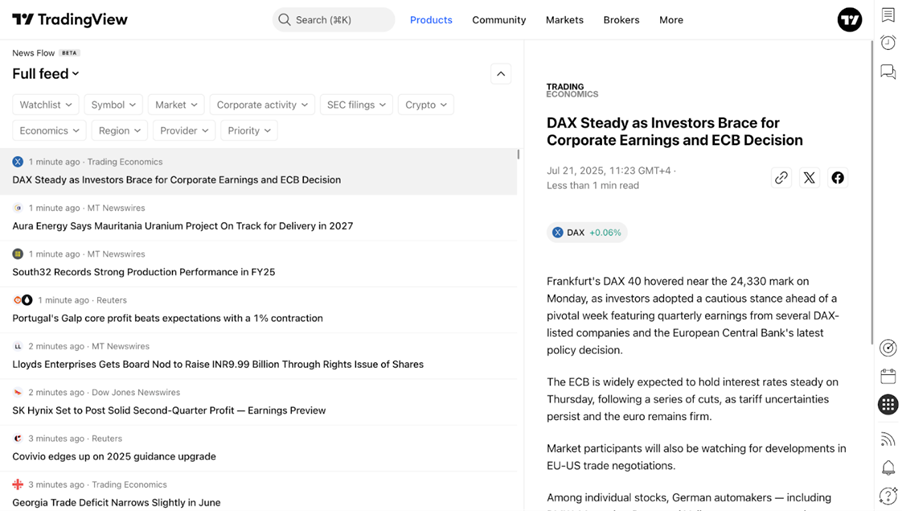Click the grid apps icon in right sidebar
Viewport: 902px width, 511px height.
(888, 404)
